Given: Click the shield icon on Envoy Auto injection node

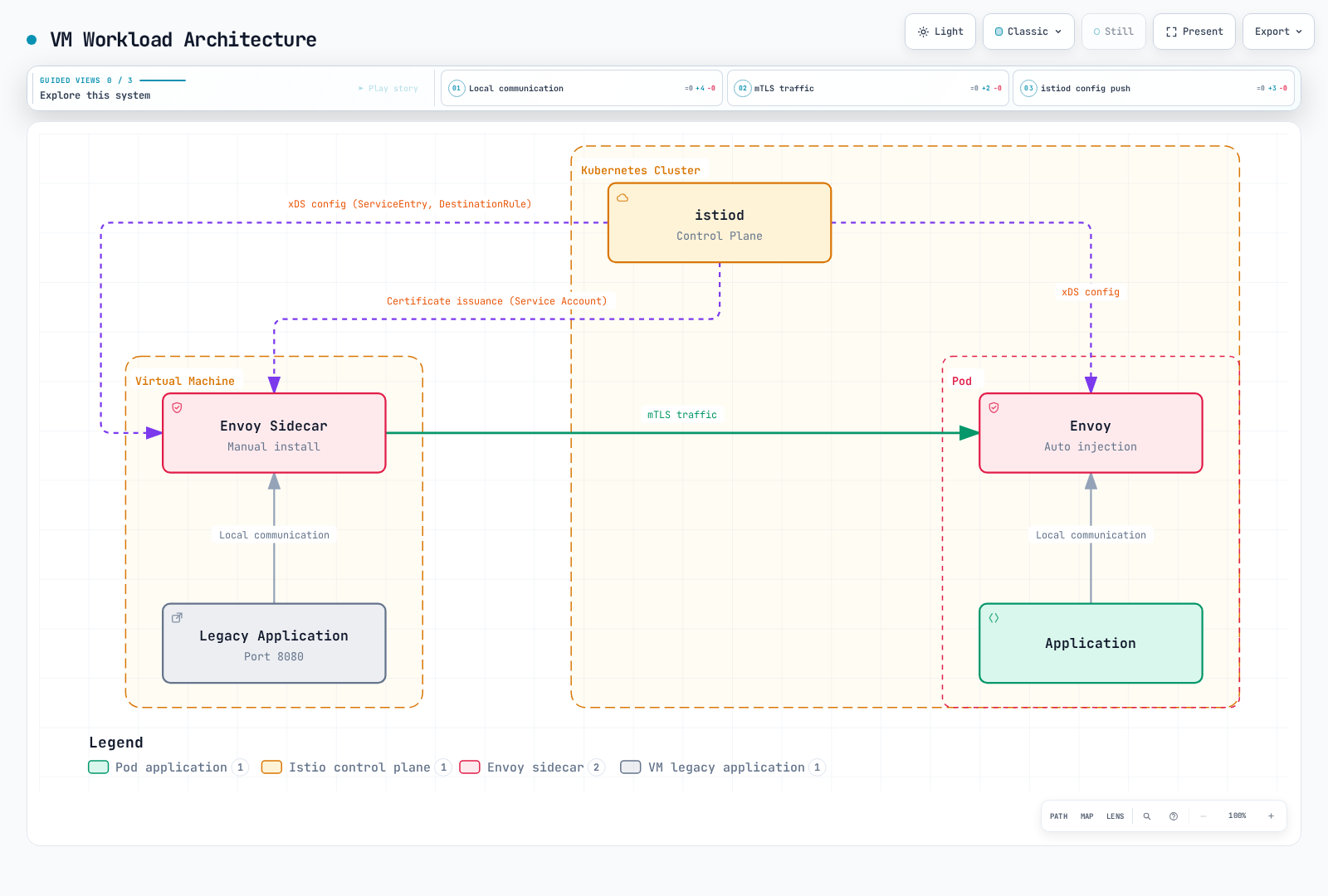Looking at the screenshot, I should tap(994, 408).
